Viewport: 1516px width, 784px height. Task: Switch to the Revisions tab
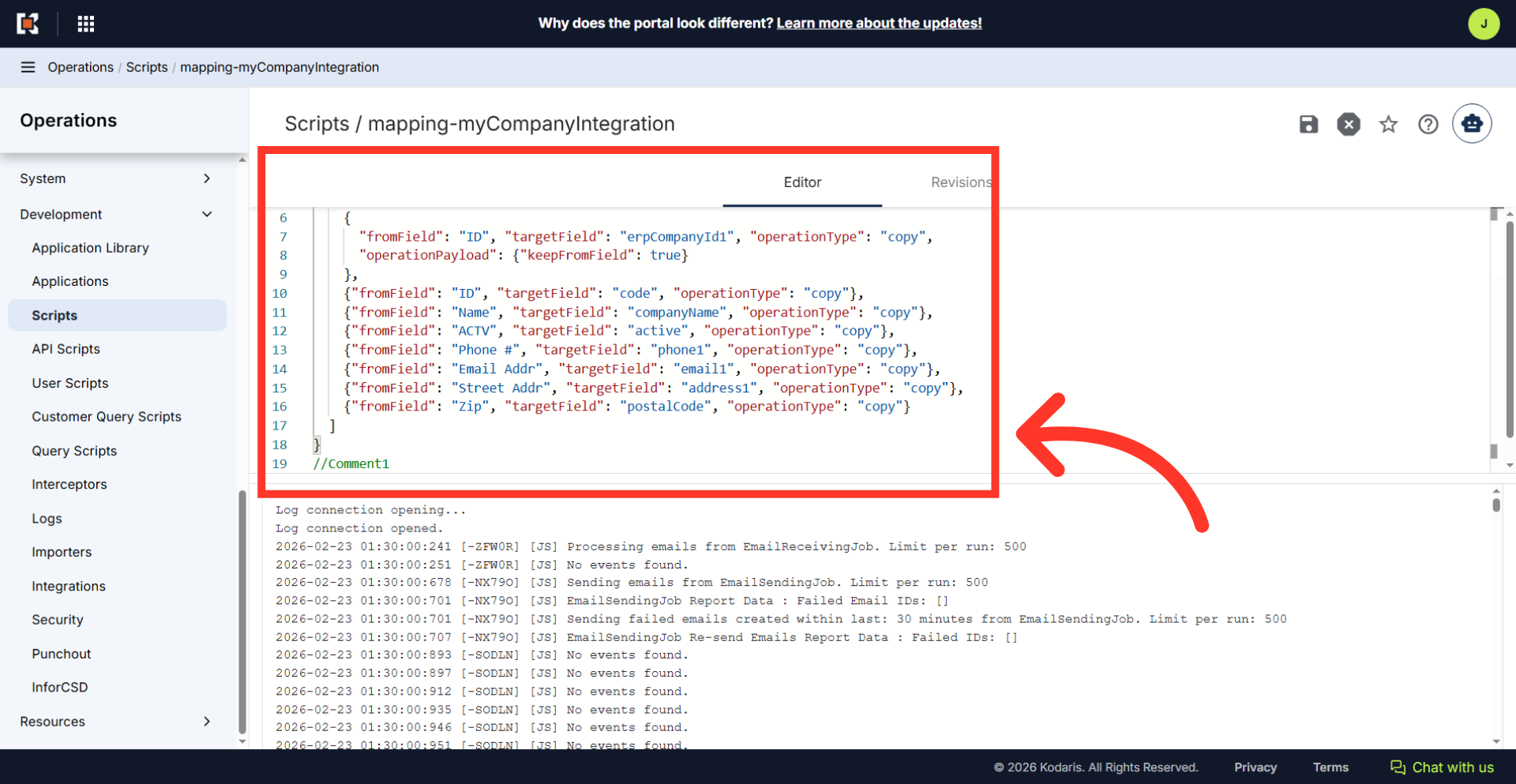[x=961, y=182]
